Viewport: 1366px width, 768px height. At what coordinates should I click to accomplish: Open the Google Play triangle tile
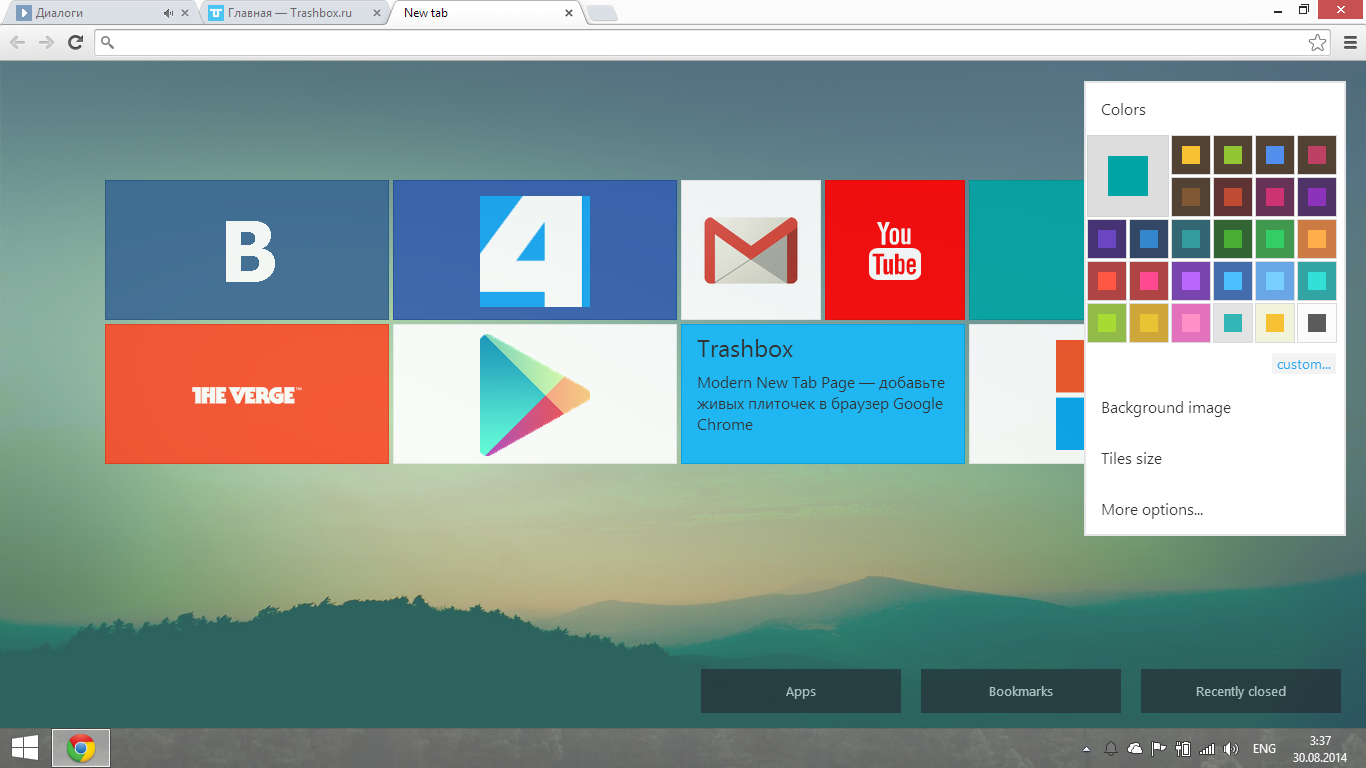(x=535, y=394)
